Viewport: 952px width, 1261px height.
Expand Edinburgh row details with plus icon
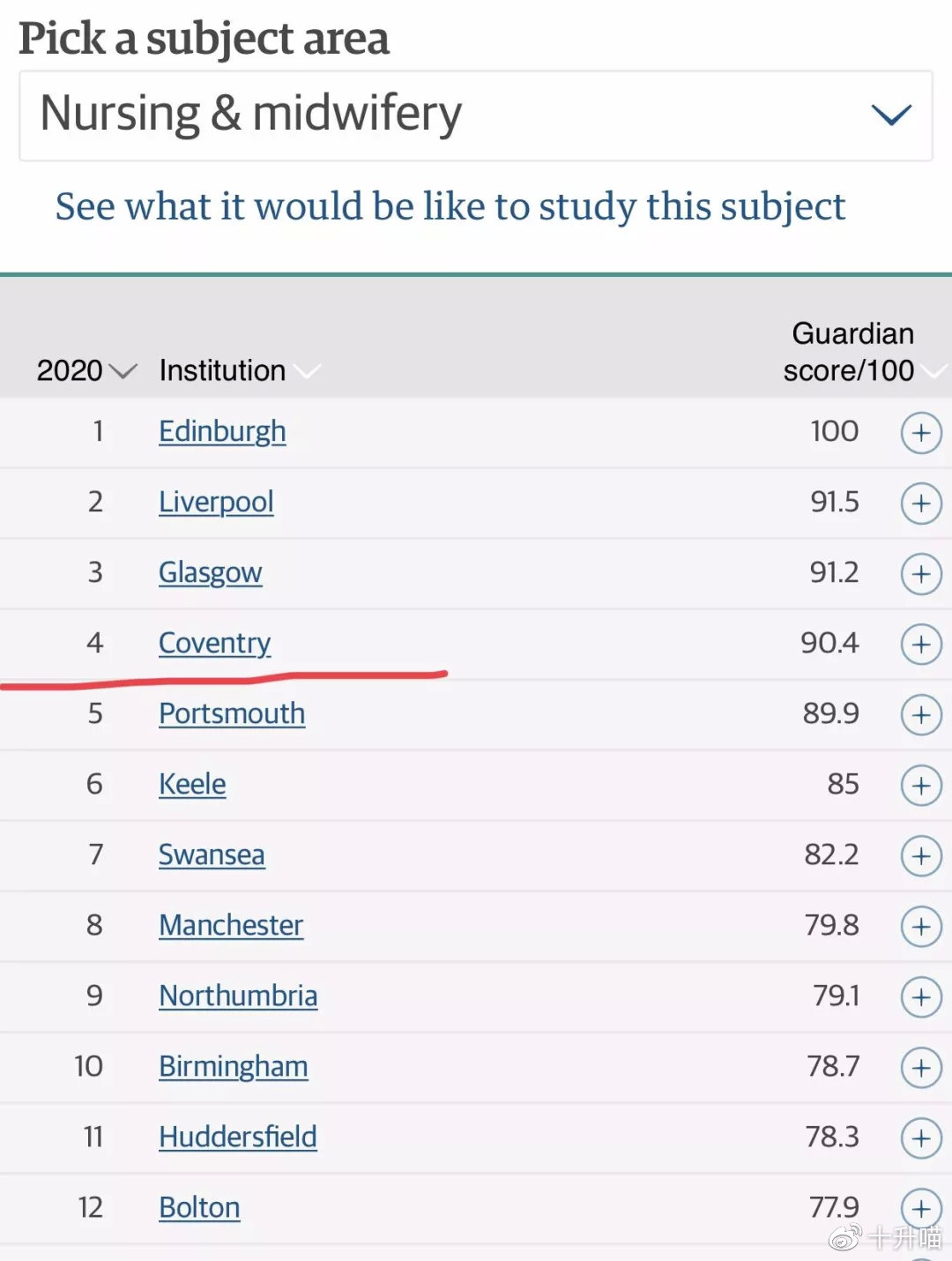(x=921, y=433)
